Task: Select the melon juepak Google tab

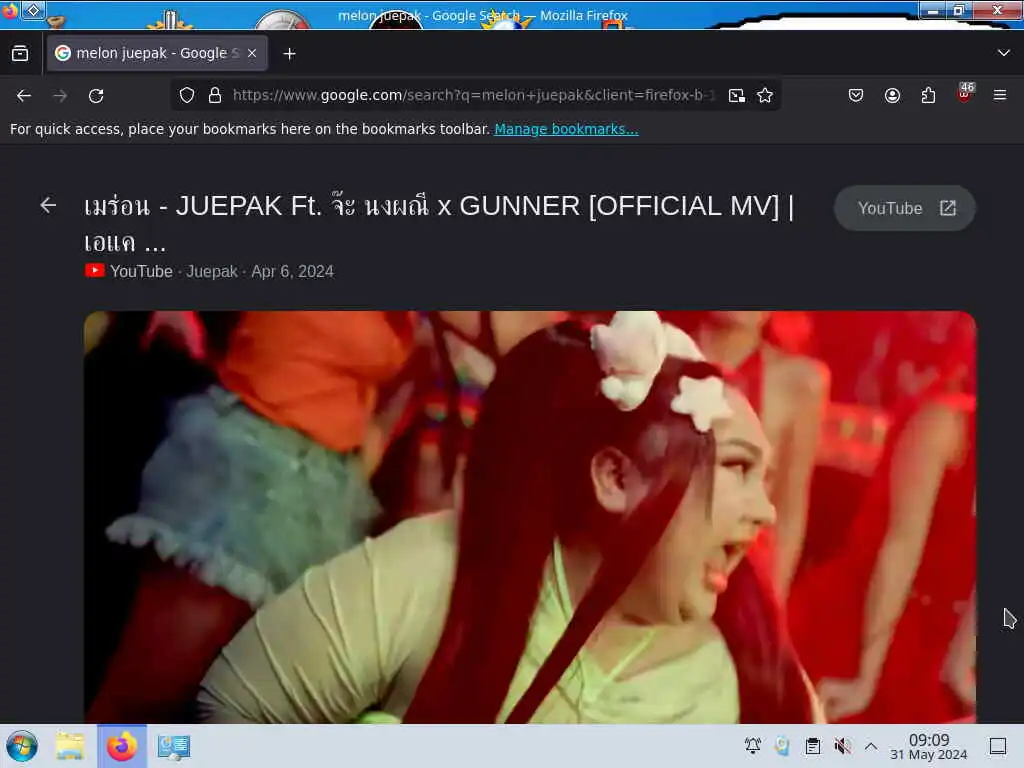Action: coord(157,53)
